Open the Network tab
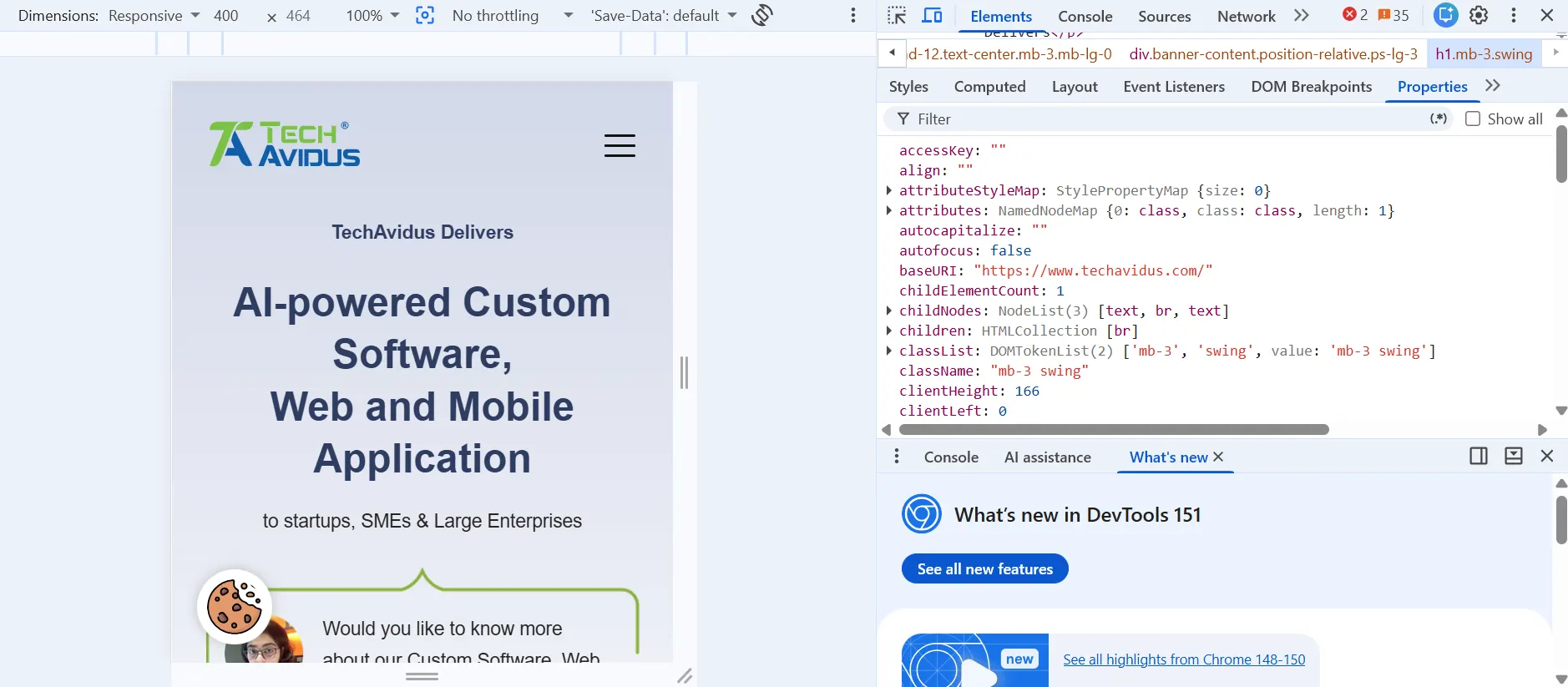This screenshot has height=687, width=1568. point(1246,16)
